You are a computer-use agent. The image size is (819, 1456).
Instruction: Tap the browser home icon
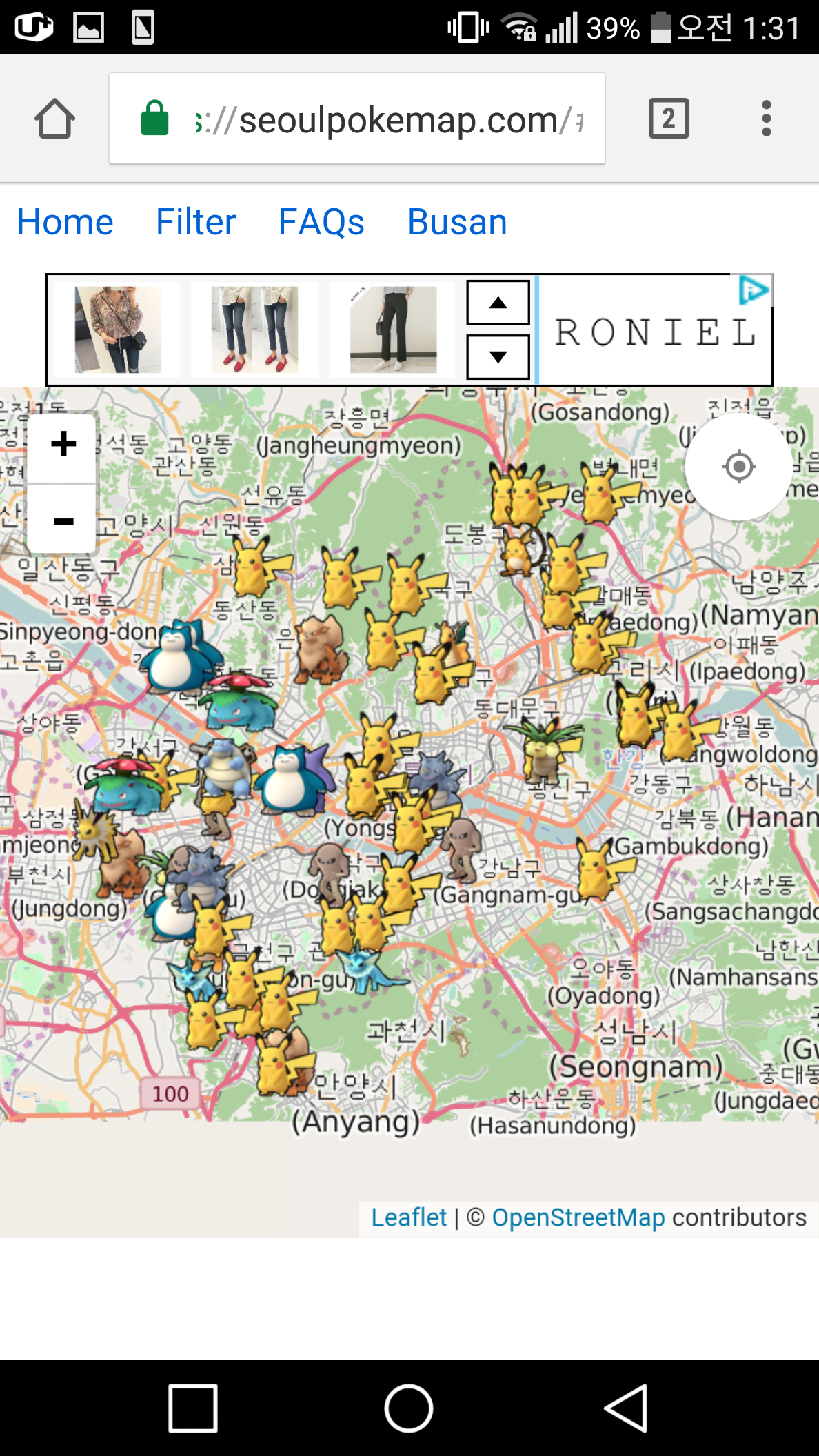[x=55, y=119]
